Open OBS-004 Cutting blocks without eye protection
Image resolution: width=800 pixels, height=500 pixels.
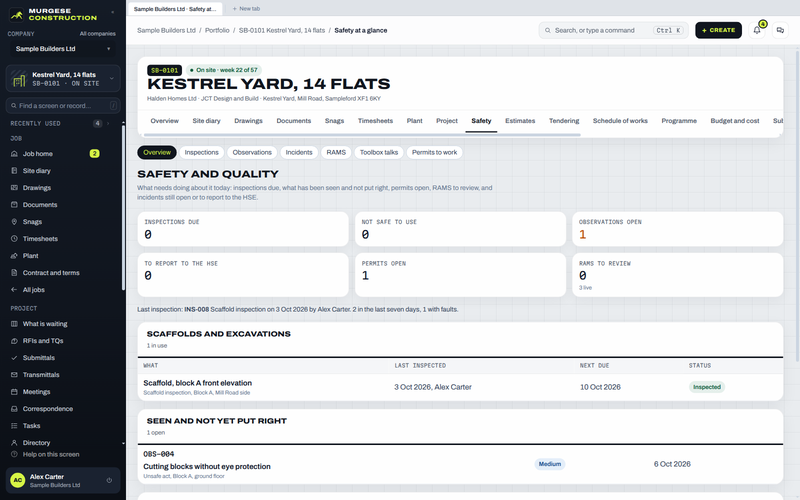(460, 464)
